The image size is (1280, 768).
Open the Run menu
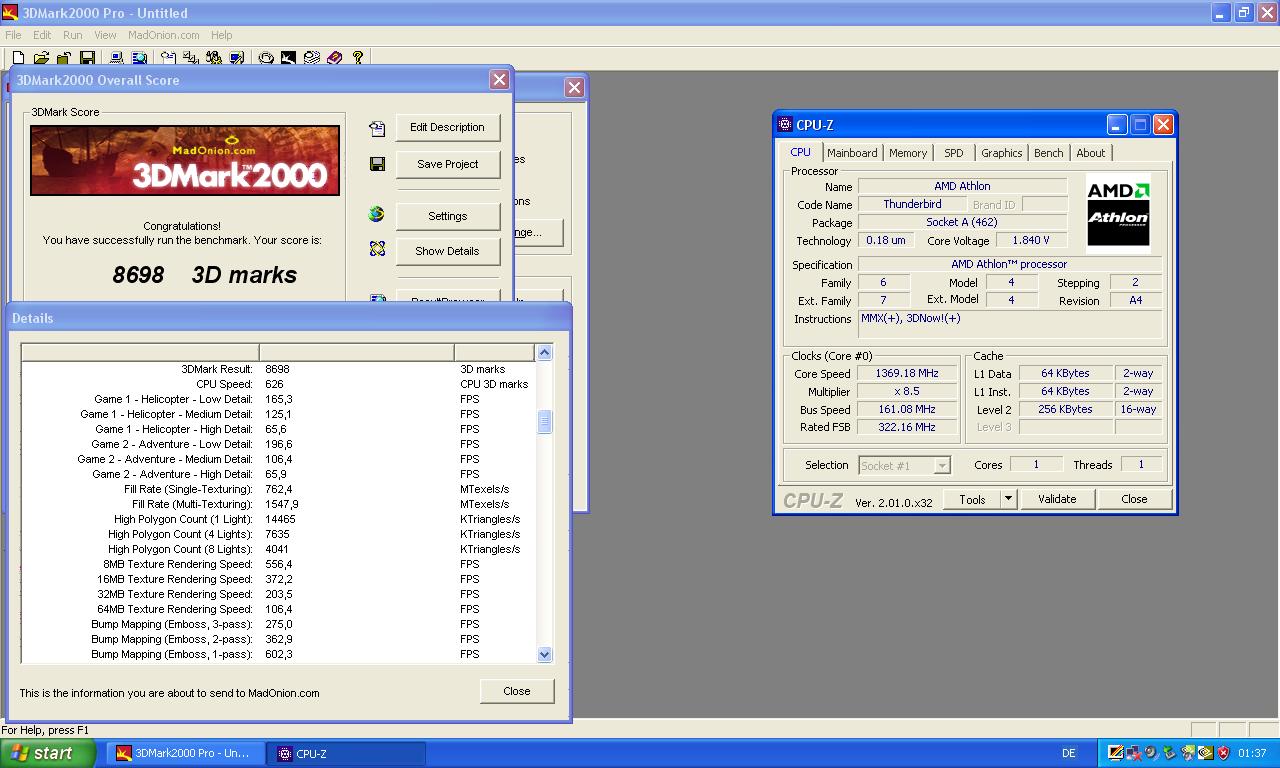point(73,35)
